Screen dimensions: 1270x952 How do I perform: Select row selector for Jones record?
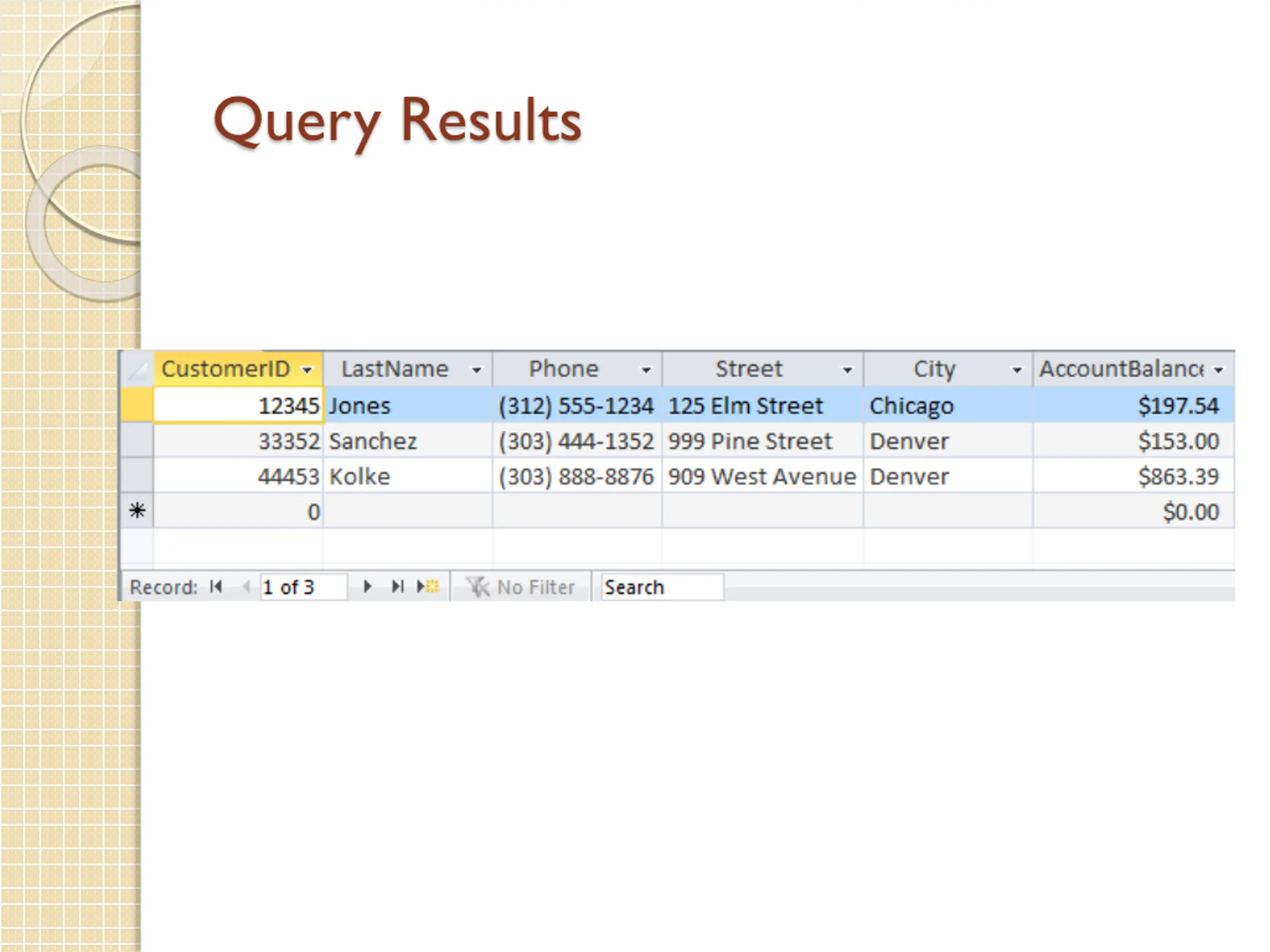137,405
